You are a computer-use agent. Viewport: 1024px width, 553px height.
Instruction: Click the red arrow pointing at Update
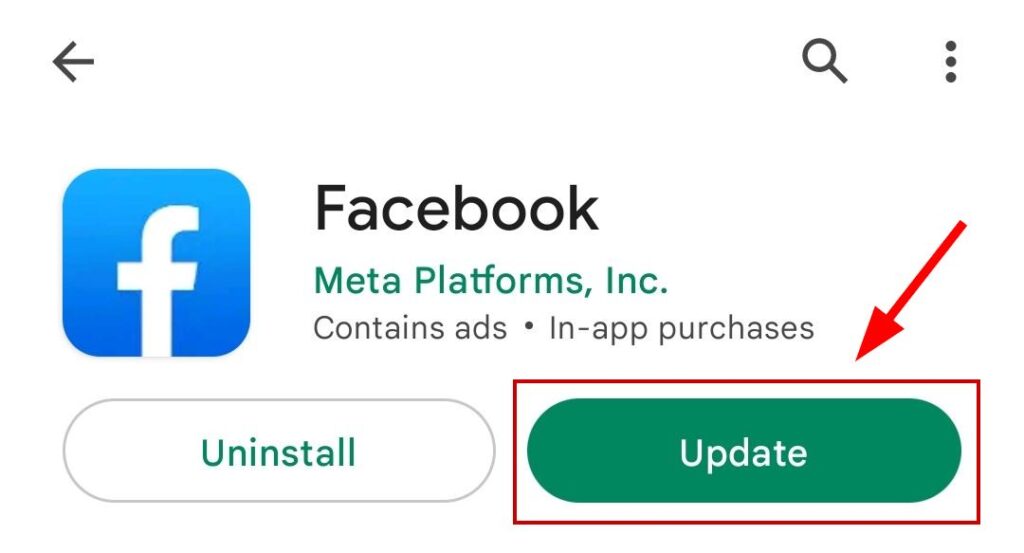(911, 291)
